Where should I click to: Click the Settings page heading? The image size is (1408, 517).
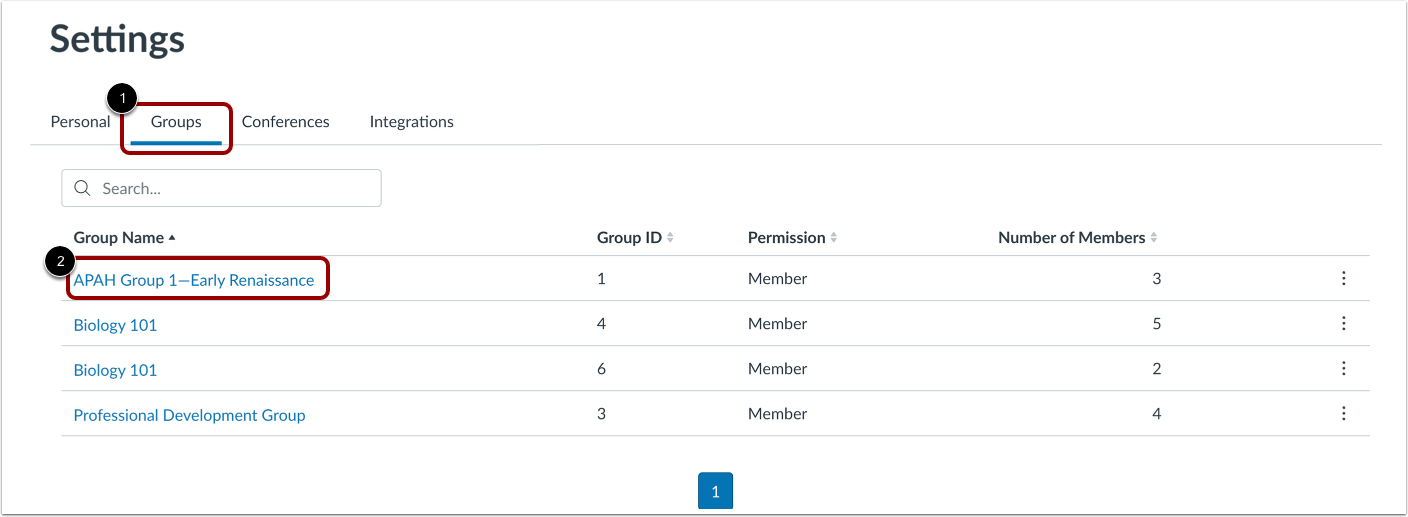[117, 40]
